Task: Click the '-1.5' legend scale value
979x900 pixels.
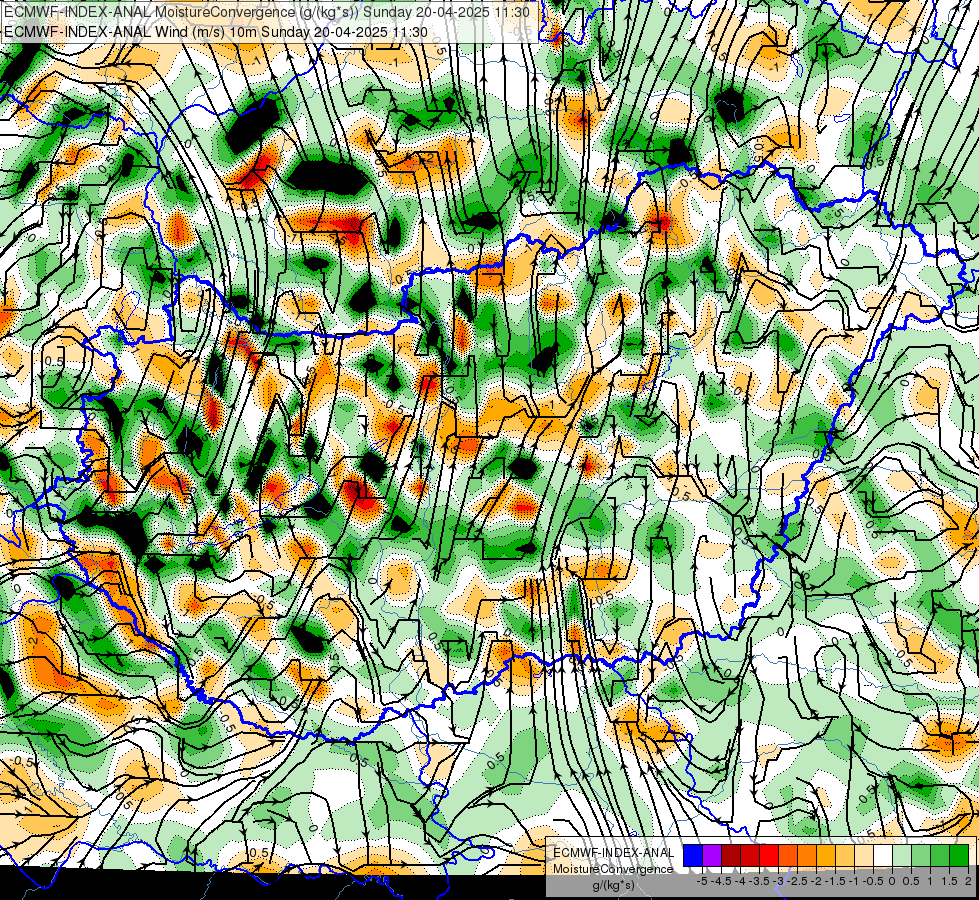Action: coord(836,881)
